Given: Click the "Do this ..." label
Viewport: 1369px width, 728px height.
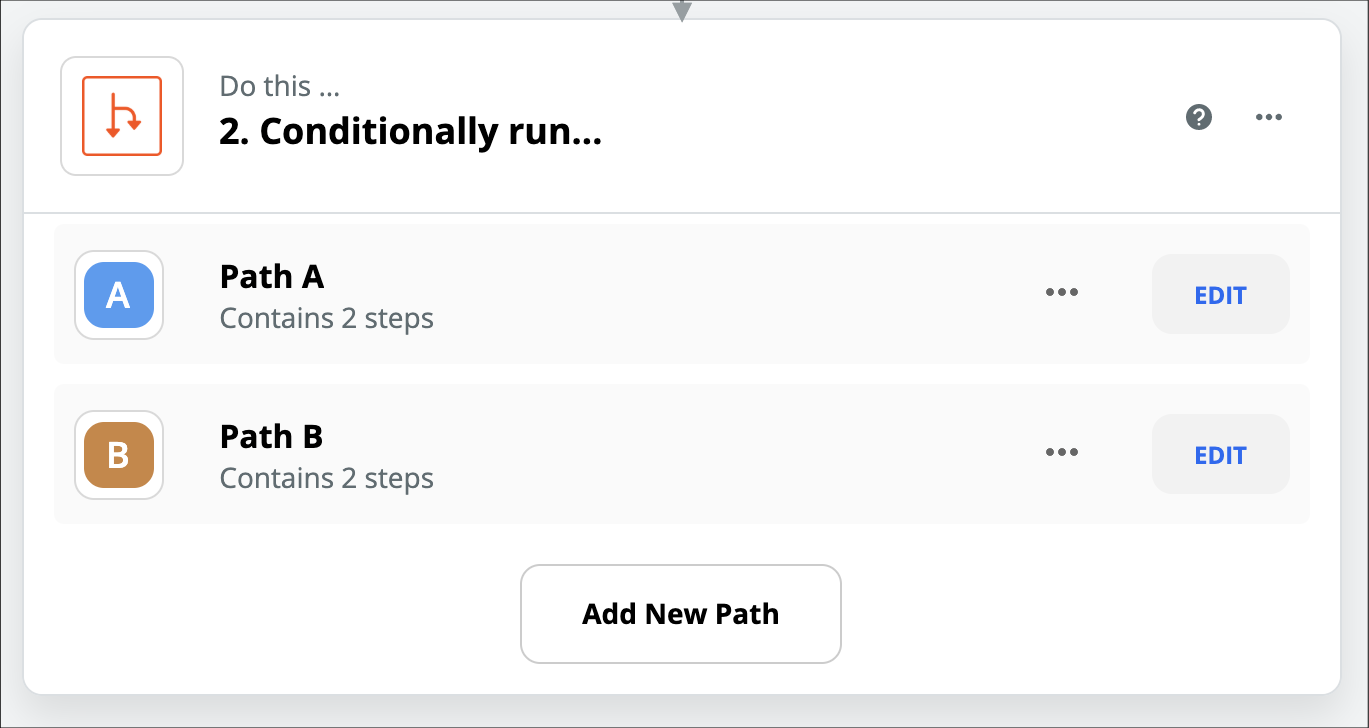Looking at the screenshot, I should 279,86.
